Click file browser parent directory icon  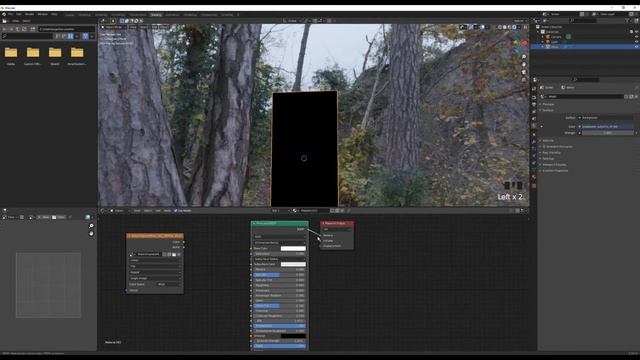pos(18,29)
